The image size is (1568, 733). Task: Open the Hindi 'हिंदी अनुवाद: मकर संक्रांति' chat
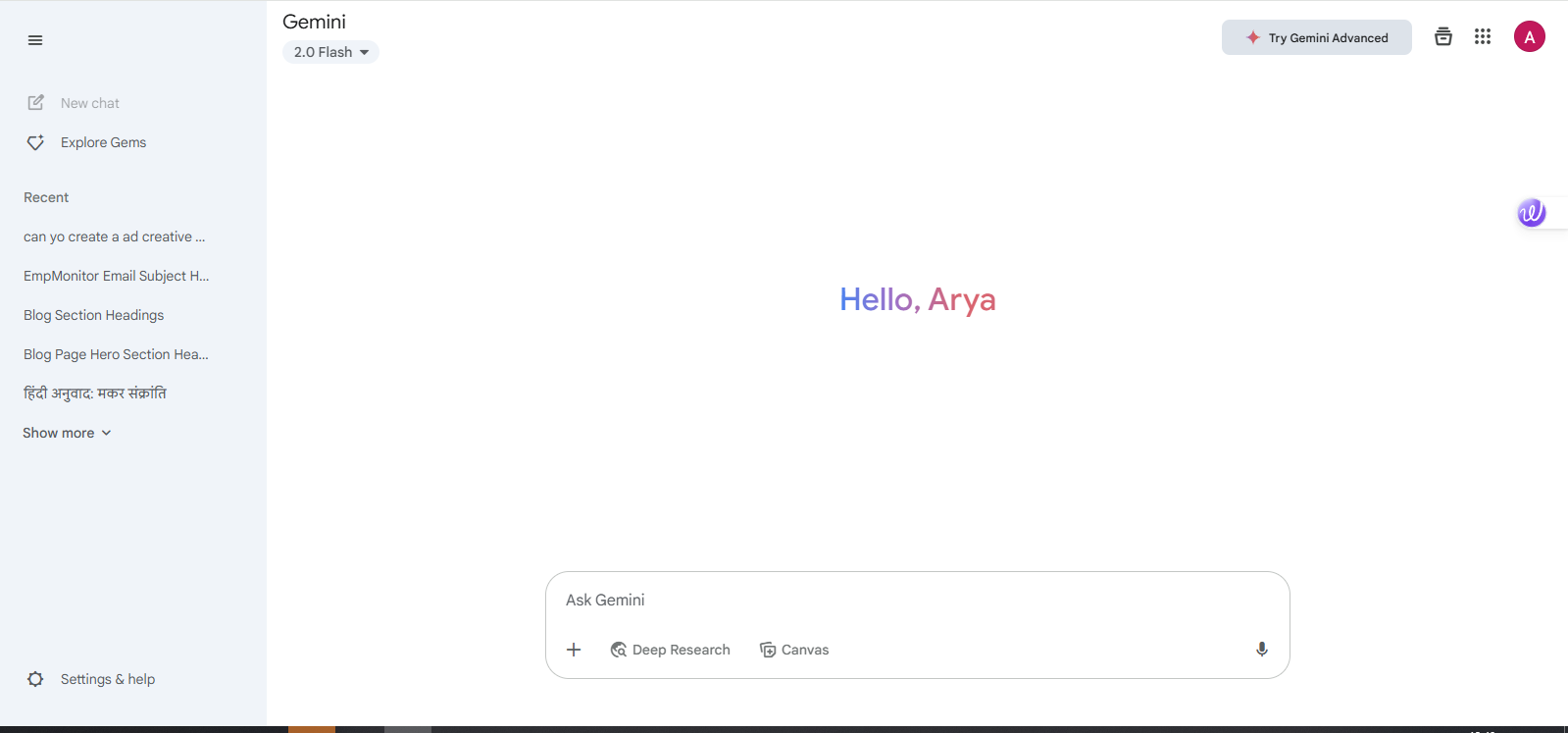95,393
